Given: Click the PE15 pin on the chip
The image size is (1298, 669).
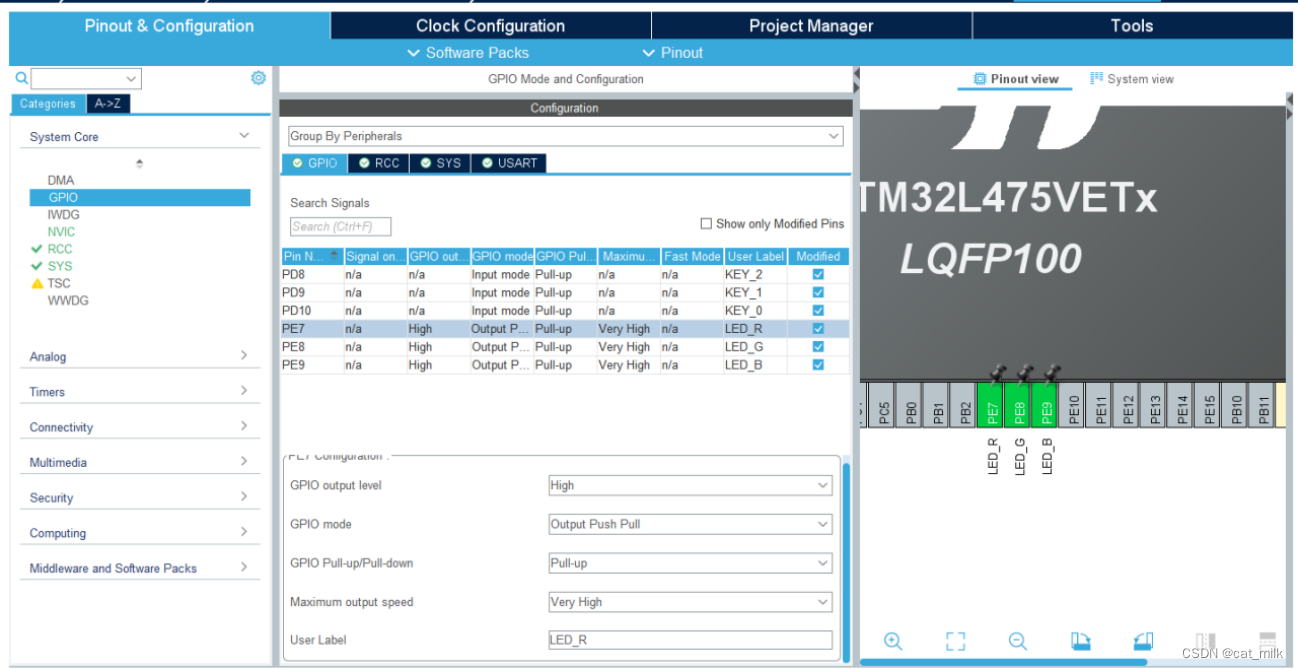Looking at the screenshot, I should 1208,407.
